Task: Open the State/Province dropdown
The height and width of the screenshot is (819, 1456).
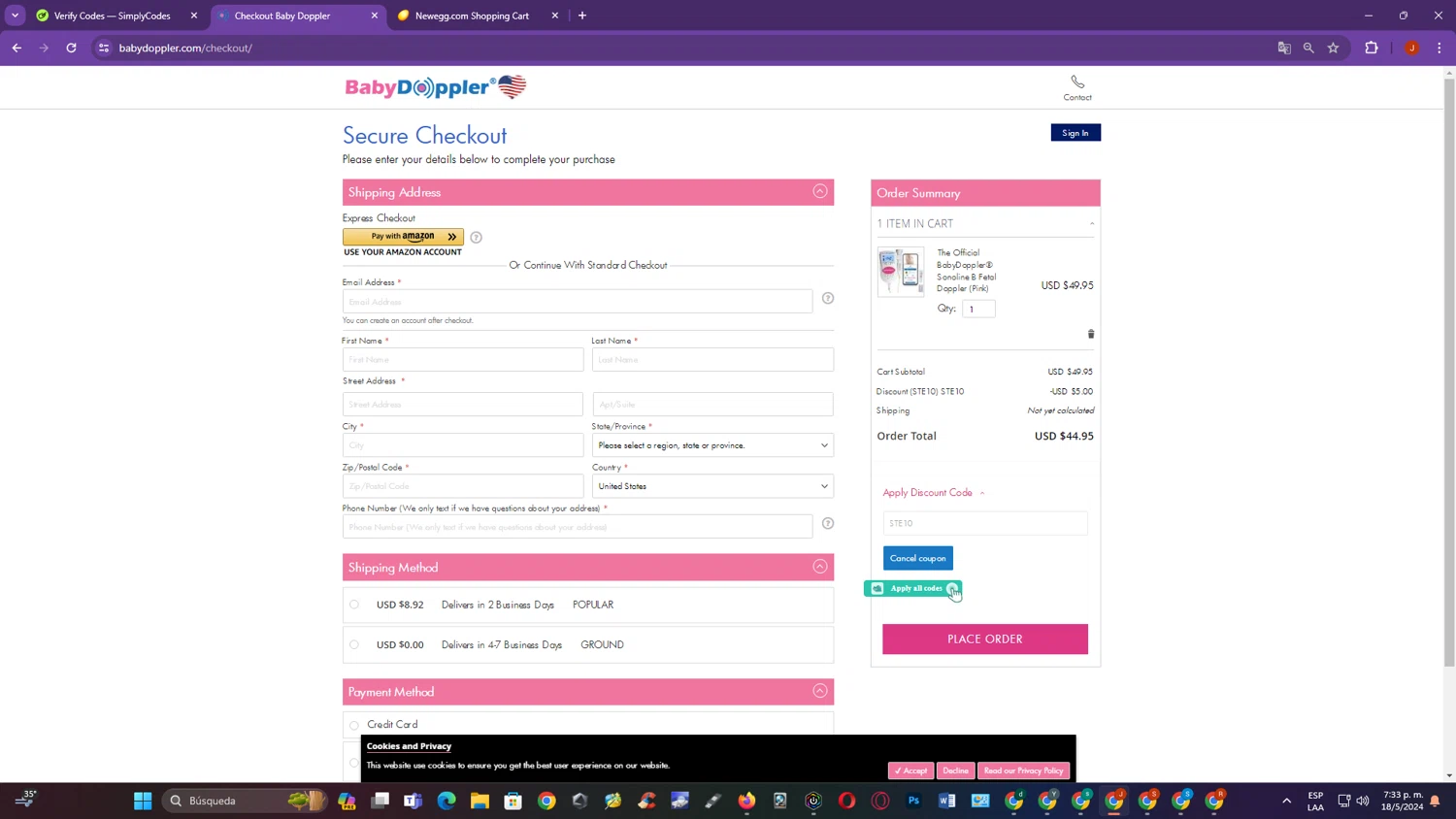Action: pos(712,445)
